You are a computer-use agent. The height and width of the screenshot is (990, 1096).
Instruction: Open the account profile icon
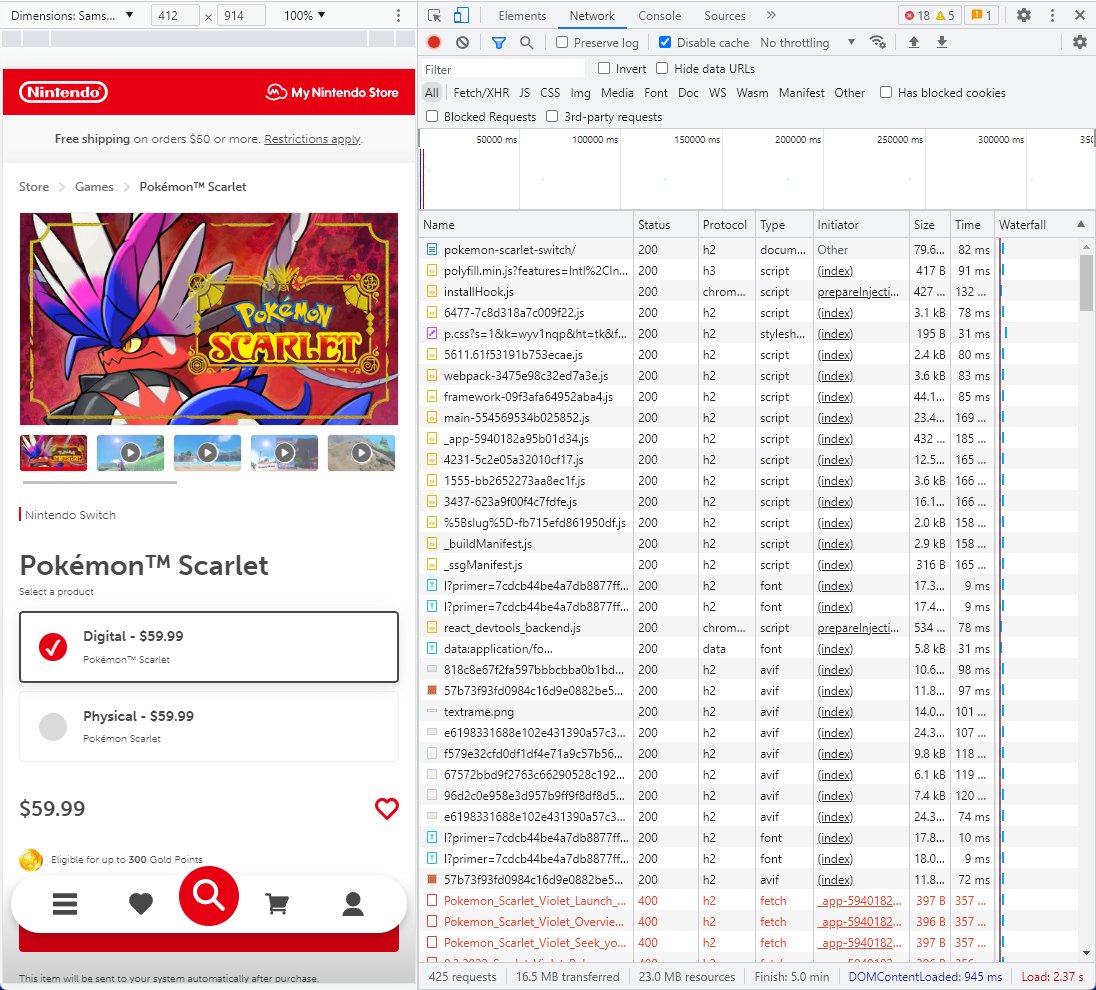pyautogui.click(x=353, y=904)
